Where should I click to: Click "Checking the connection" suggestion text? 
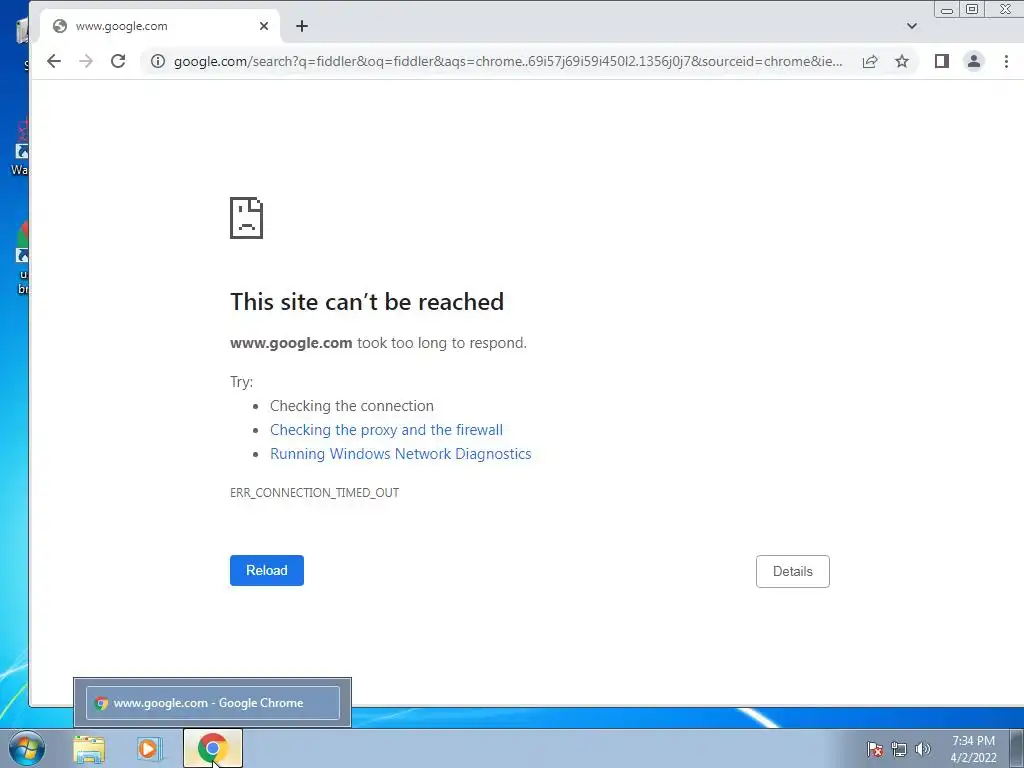[x=352, y=406]
